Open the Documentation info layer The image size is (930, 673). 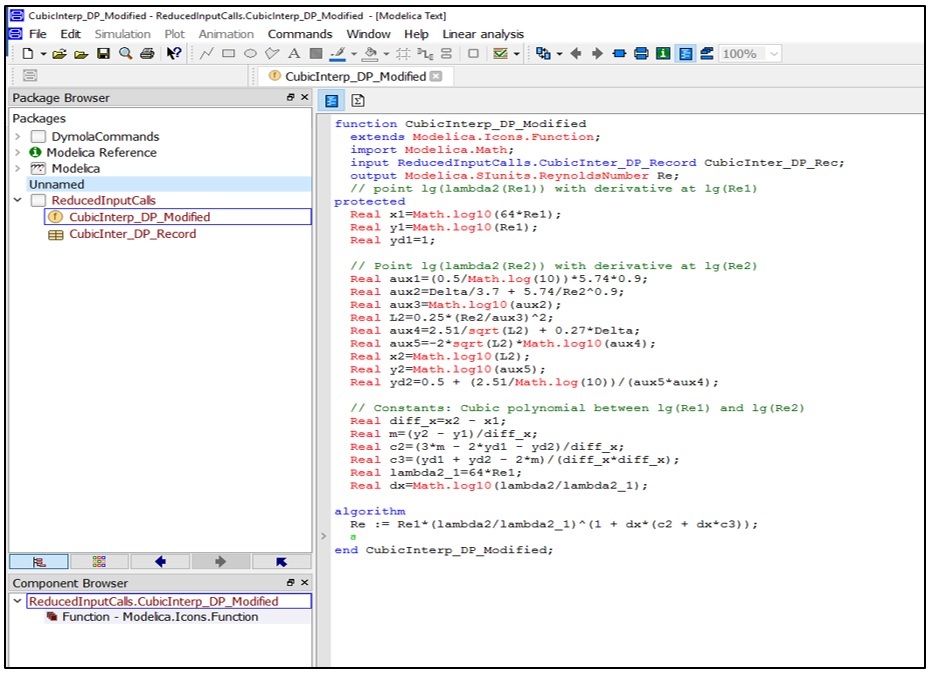pyautogui.click(x=663, y=54)
